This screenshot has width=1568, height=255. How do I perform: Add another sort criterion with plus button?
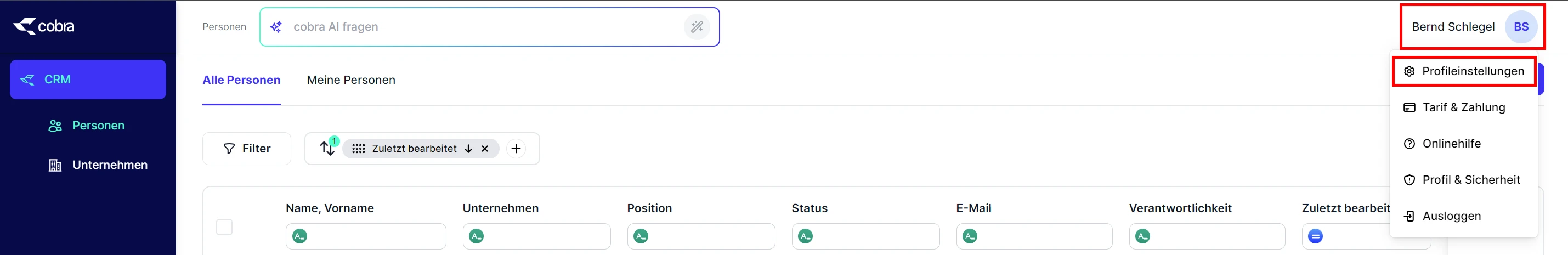(516, 149)
